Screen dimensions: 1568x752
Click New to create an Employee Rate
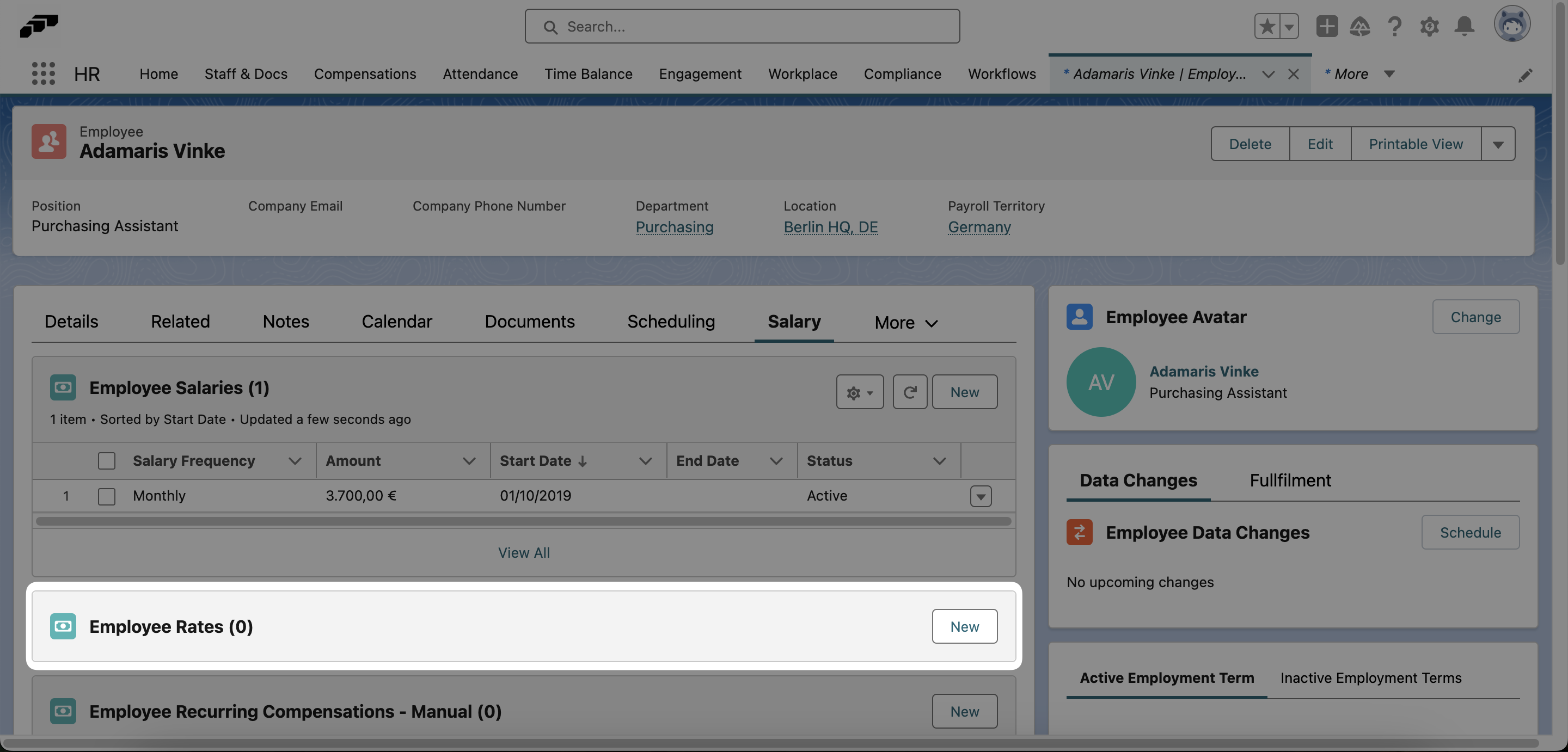click(x=964, y=626)
